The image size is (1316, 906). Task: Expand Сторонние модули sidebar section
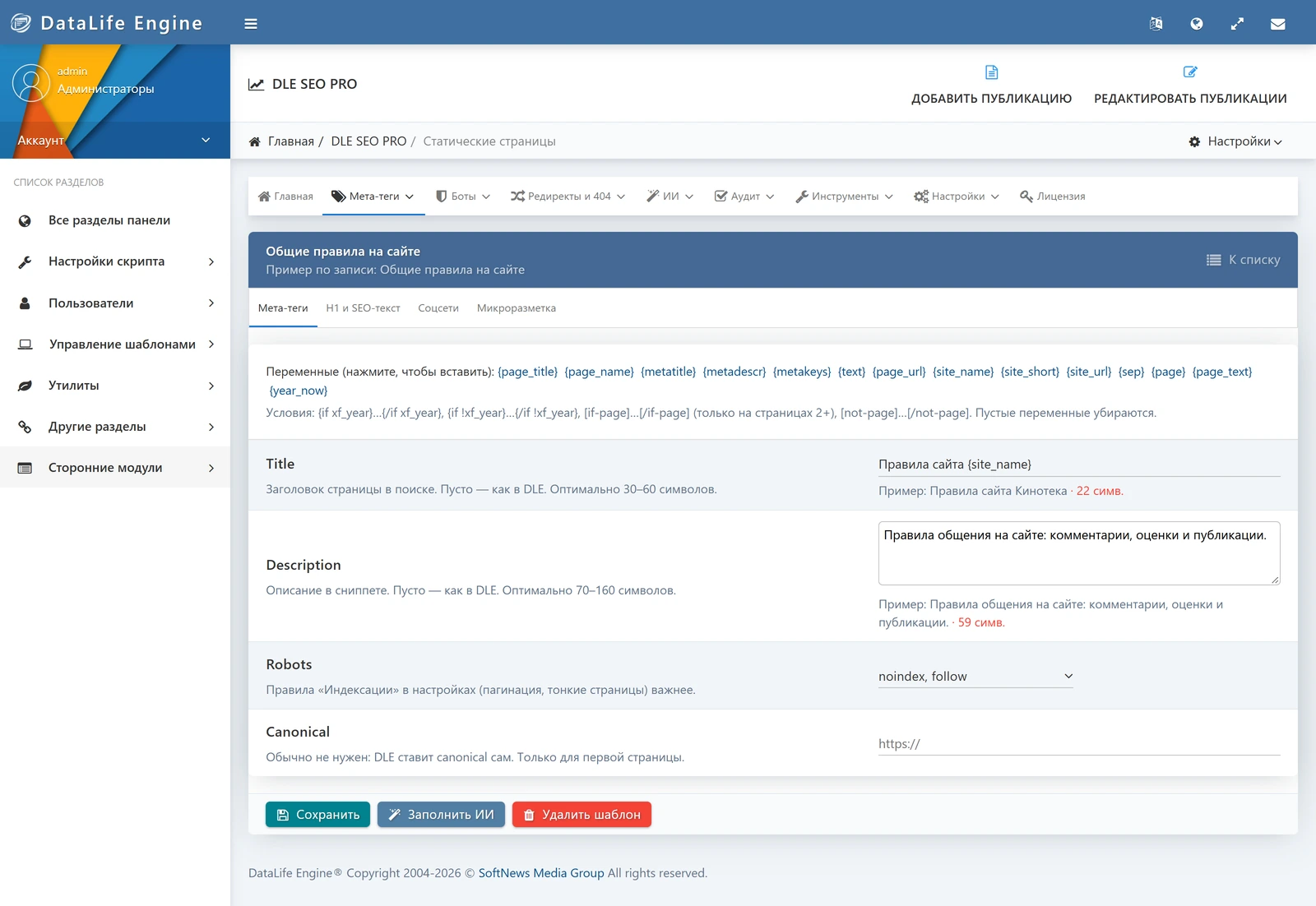click(x=115, y=468)
